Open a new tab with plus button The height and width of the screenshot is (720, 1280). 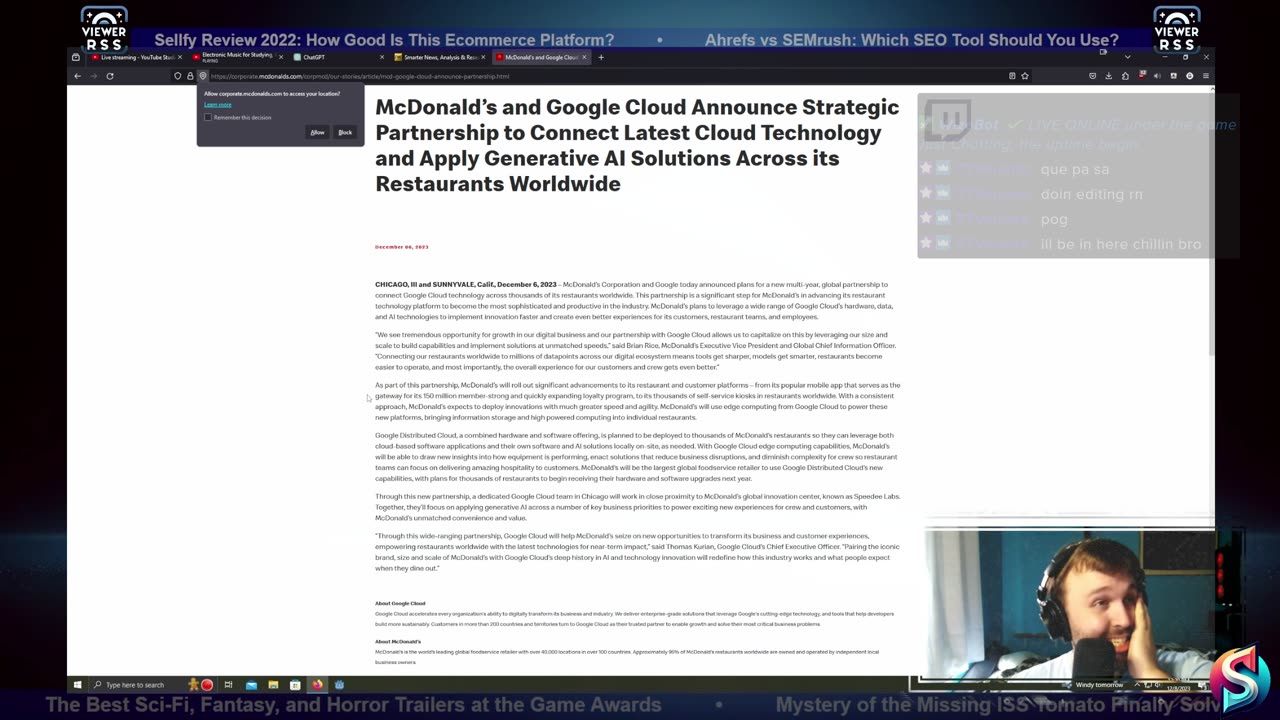pos(601,57)
